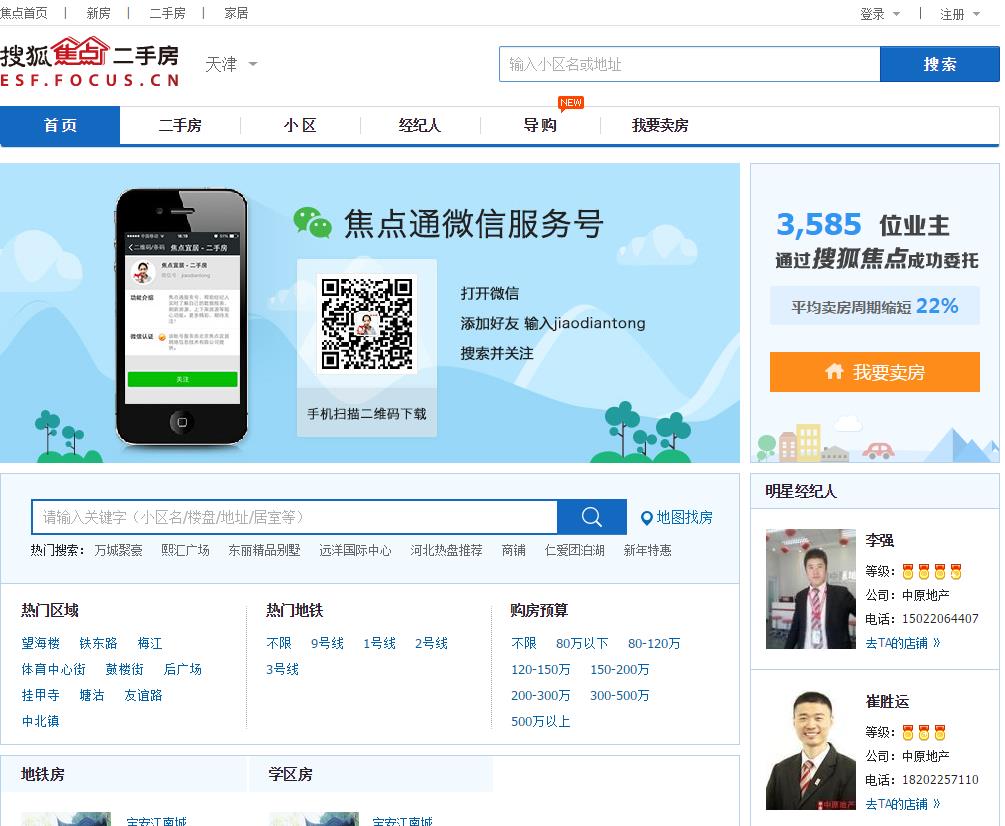Click agent 李强's photo
The width and height of the screenshot is (1005, 826).
[x=811, y=589]
